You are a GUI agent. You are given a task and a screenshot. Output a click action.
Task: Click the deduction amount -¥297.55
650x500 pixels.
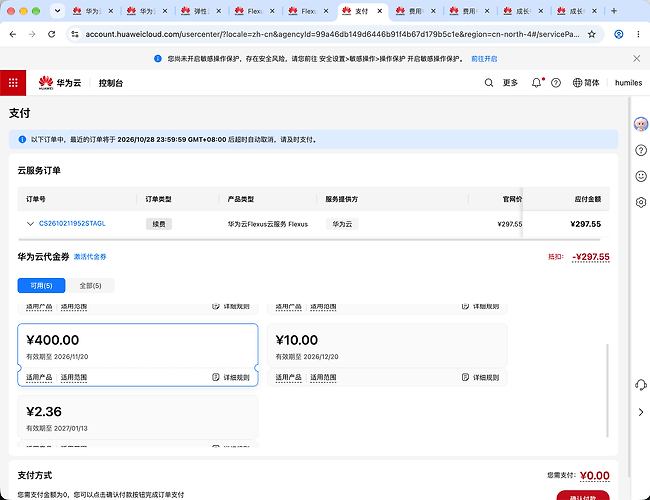pos(591,257)
